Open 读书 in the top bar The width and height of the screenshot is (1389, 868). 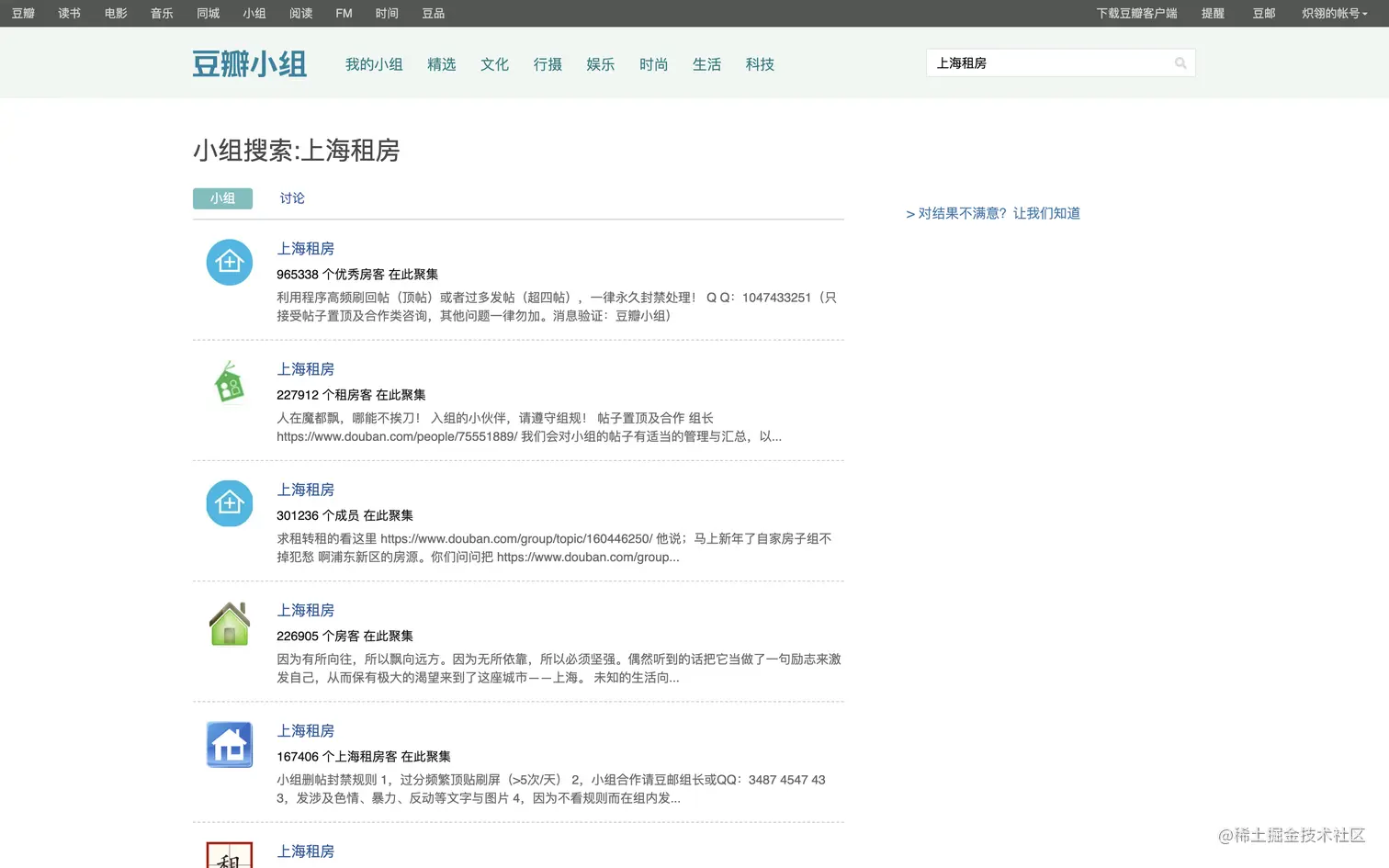pyautogui.click(x=69, y=13)
